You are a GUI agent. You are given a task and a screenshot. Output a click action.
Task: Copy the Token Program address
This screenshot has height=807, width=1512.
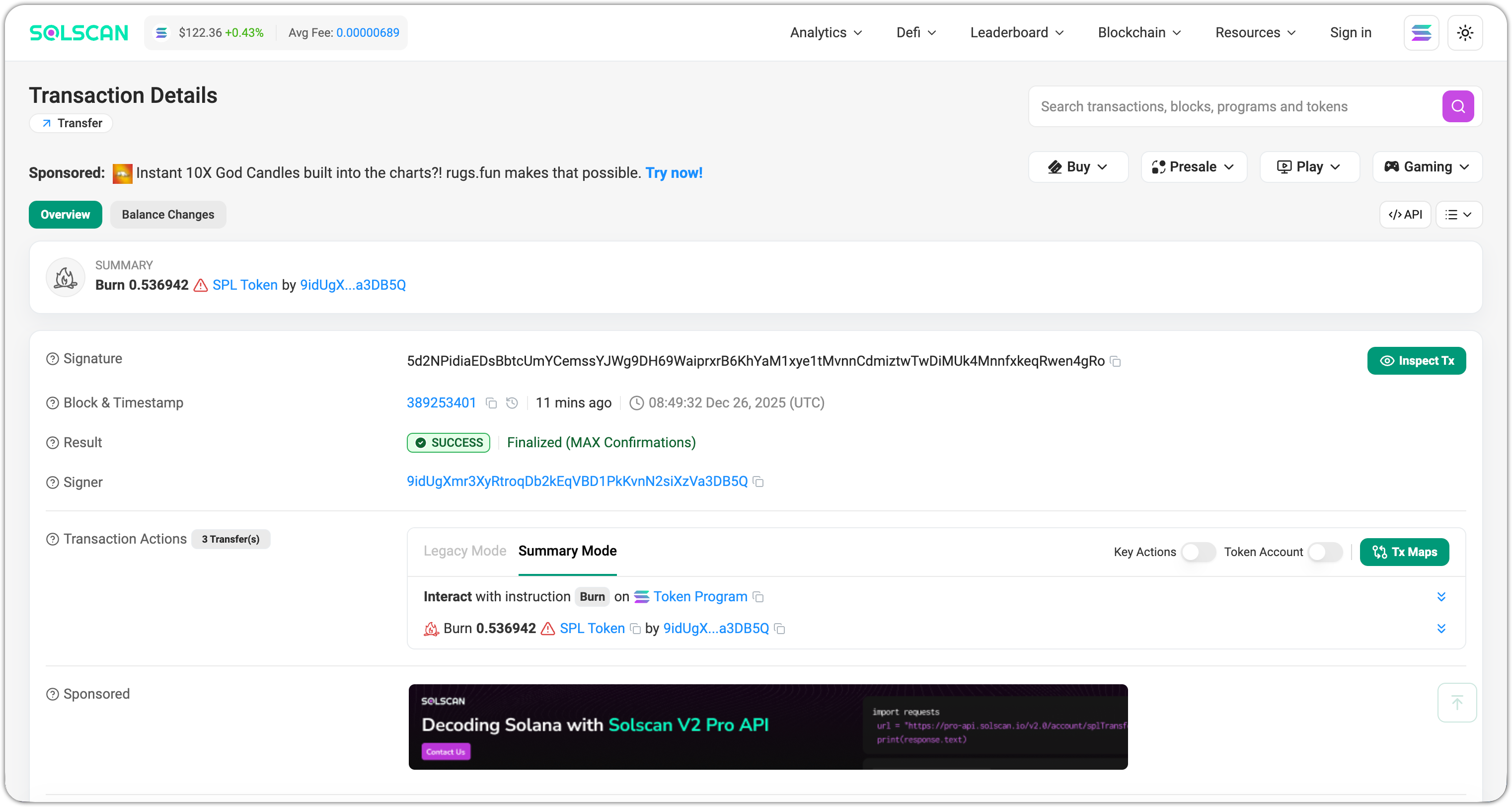pos(758,597)
